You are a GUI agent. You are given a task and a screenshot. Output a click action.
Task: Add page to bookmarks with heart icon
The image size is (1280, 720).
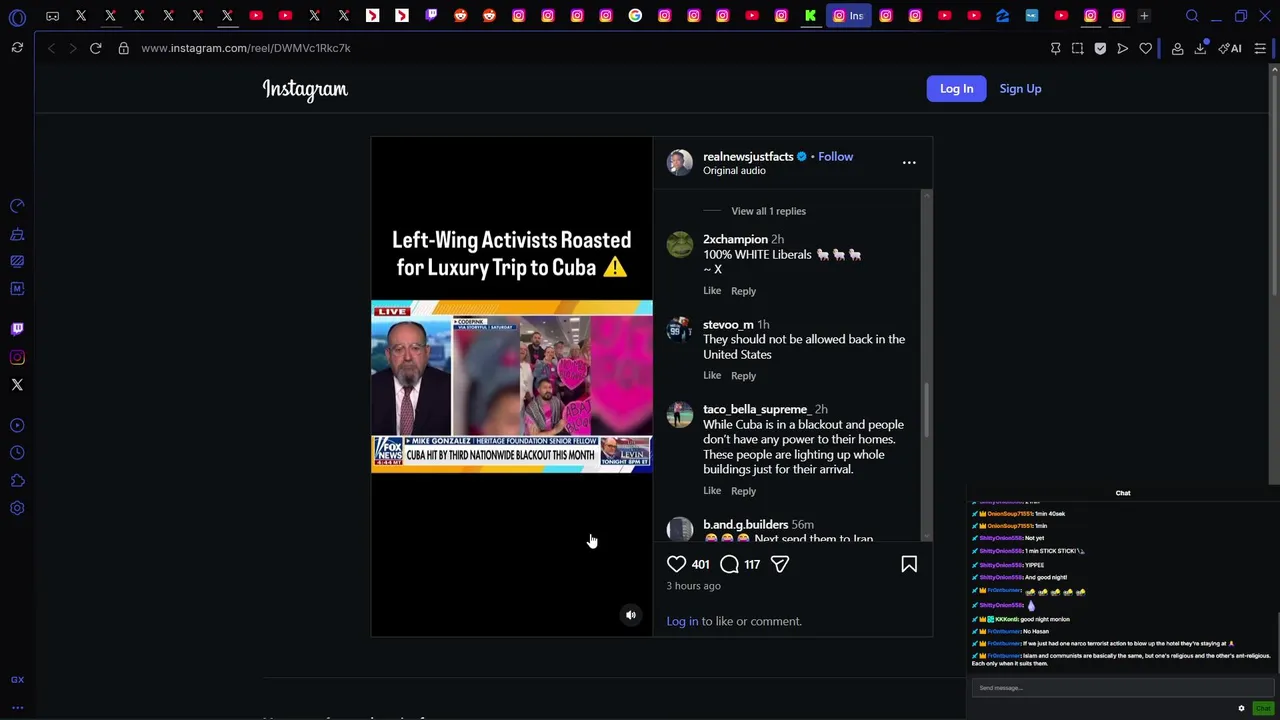point(1145,48)
